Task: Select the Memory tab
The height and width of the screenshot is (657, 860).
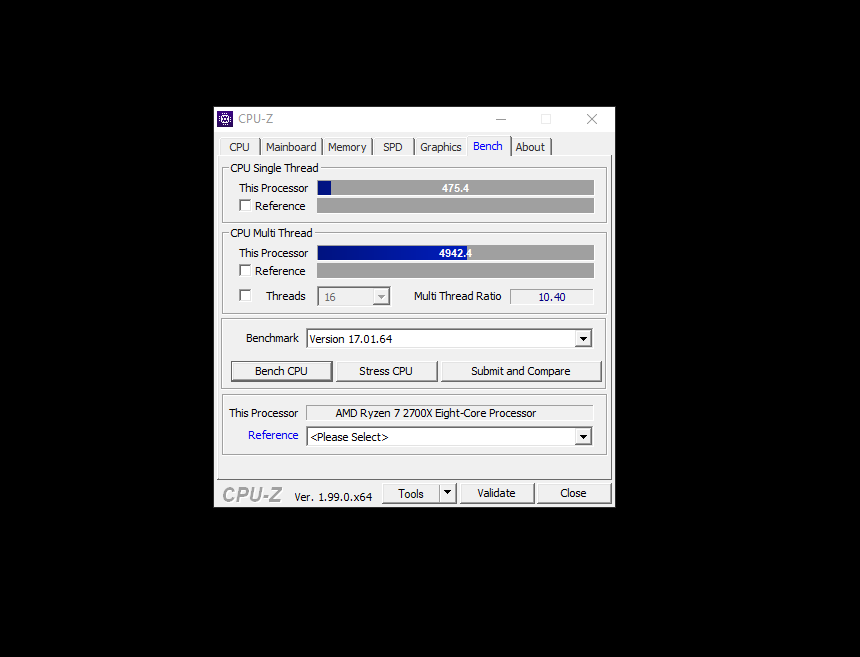Action: [x=347, y=147]
